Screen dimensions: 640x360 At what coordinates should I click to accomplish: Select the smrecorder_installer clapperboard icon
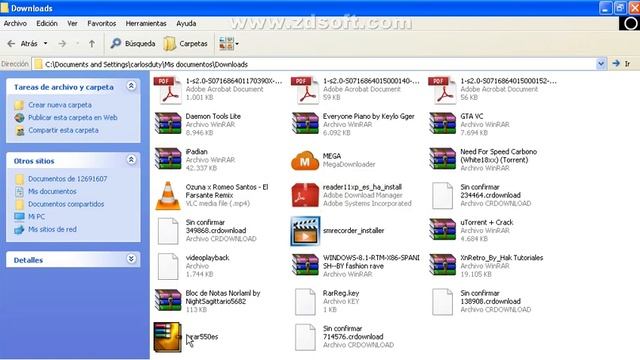pos(305,231)
